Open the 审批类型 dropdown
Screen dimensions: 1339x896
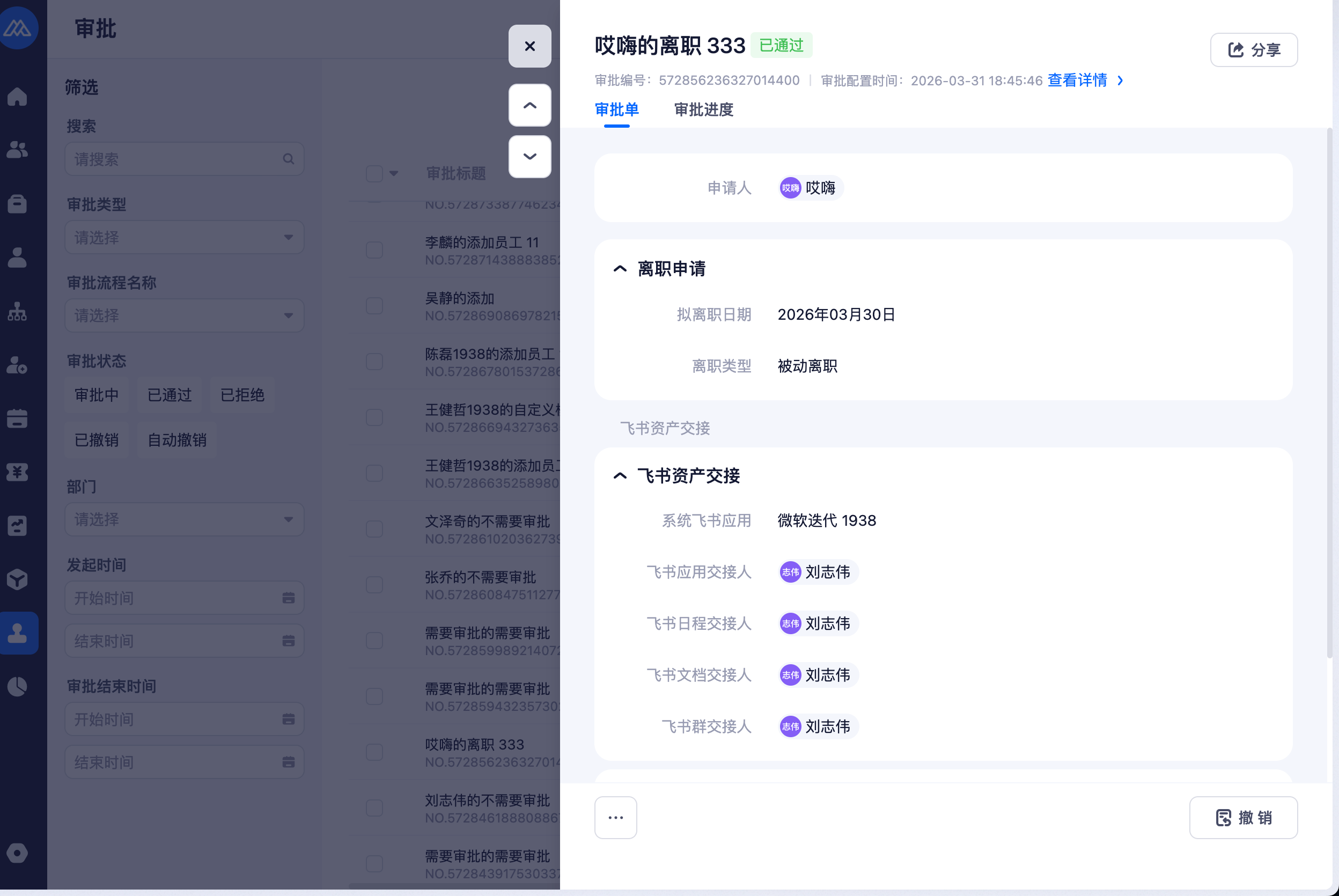tap(184, 237)
